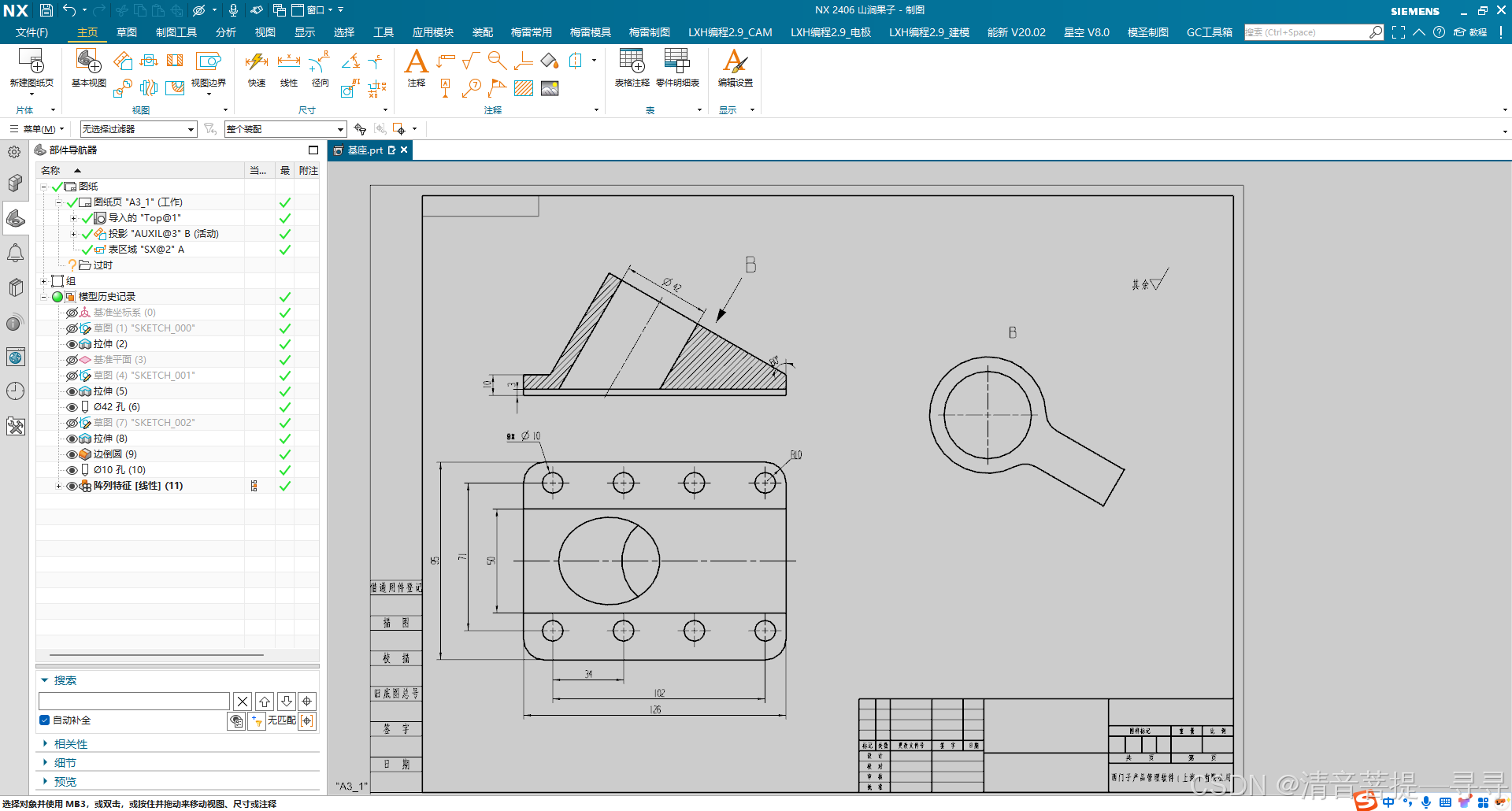
Task: Open the Part Navigator sidebar tab icon
Action: [15, 218]
